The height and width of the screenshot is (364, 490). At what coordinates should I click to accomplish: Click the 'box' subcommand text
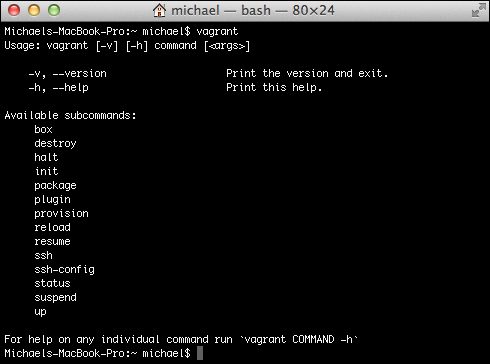click(43, 129)
